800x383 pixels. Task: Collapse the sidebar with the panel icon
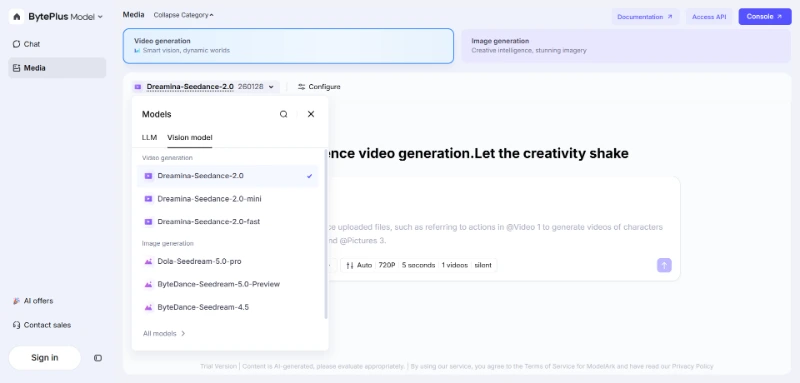tap(98, 358)
